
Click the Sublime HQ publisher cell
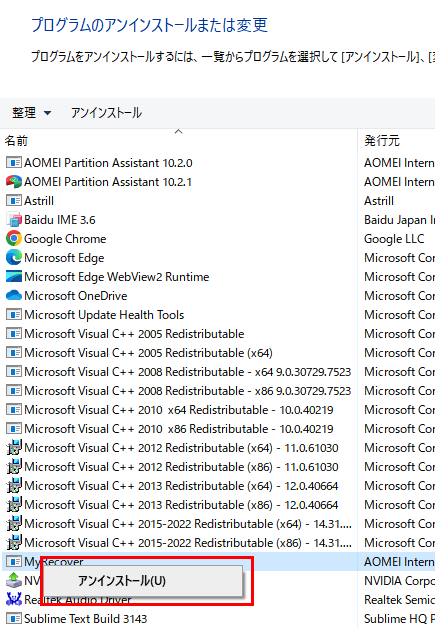click(x=399, y=619)
